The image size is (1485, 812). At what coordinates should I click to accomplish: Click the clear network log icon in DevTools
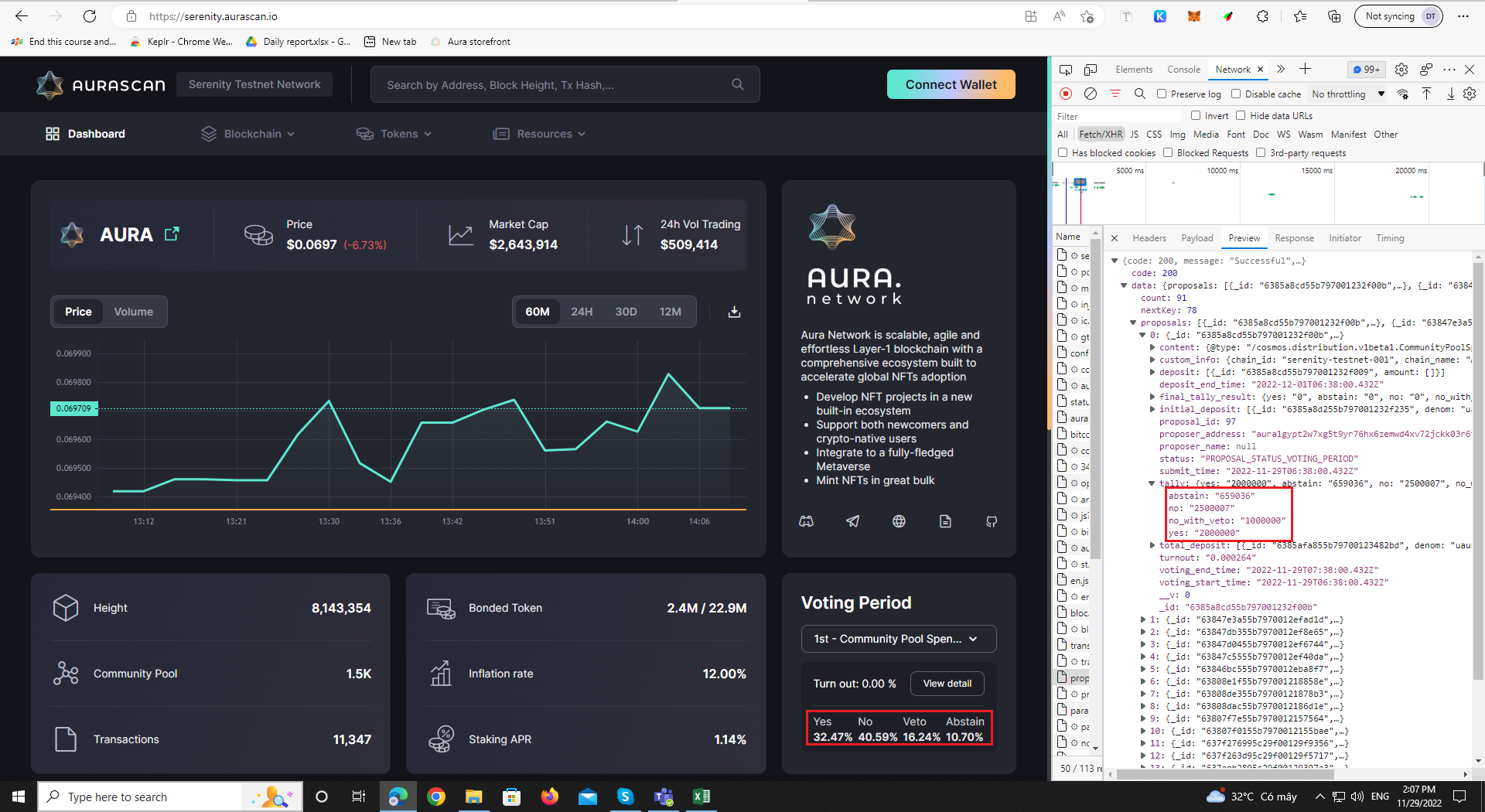tap(1091, 94)
